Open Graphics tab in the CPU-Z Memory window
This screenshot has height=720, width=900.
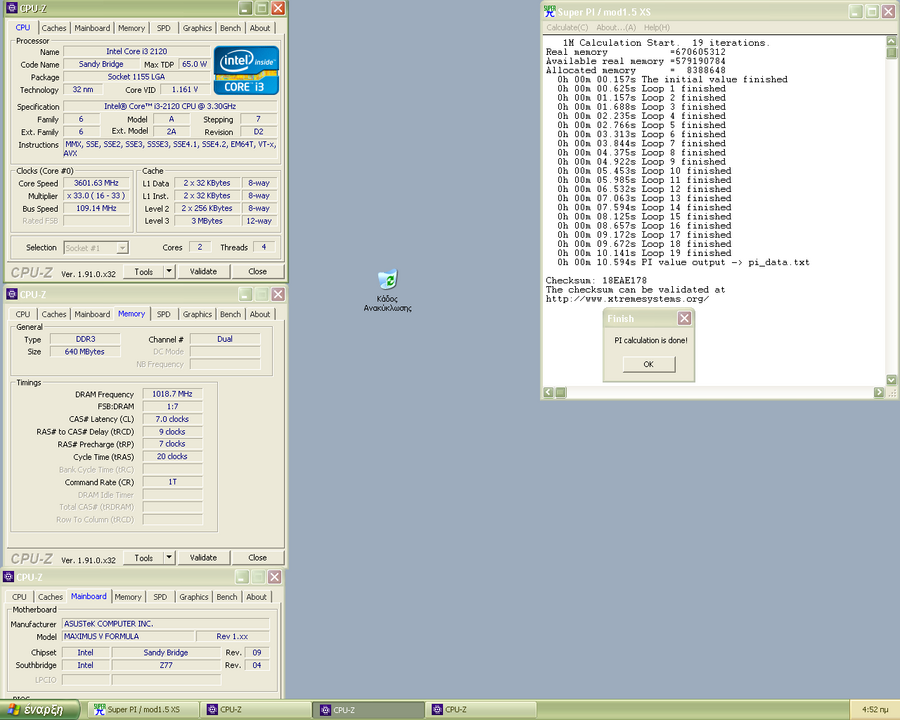coord(197,314)
